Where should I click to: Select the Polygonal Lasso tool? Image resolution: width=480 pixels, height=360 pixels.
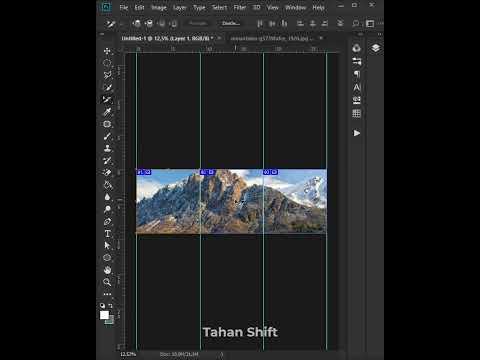(107, 75)
